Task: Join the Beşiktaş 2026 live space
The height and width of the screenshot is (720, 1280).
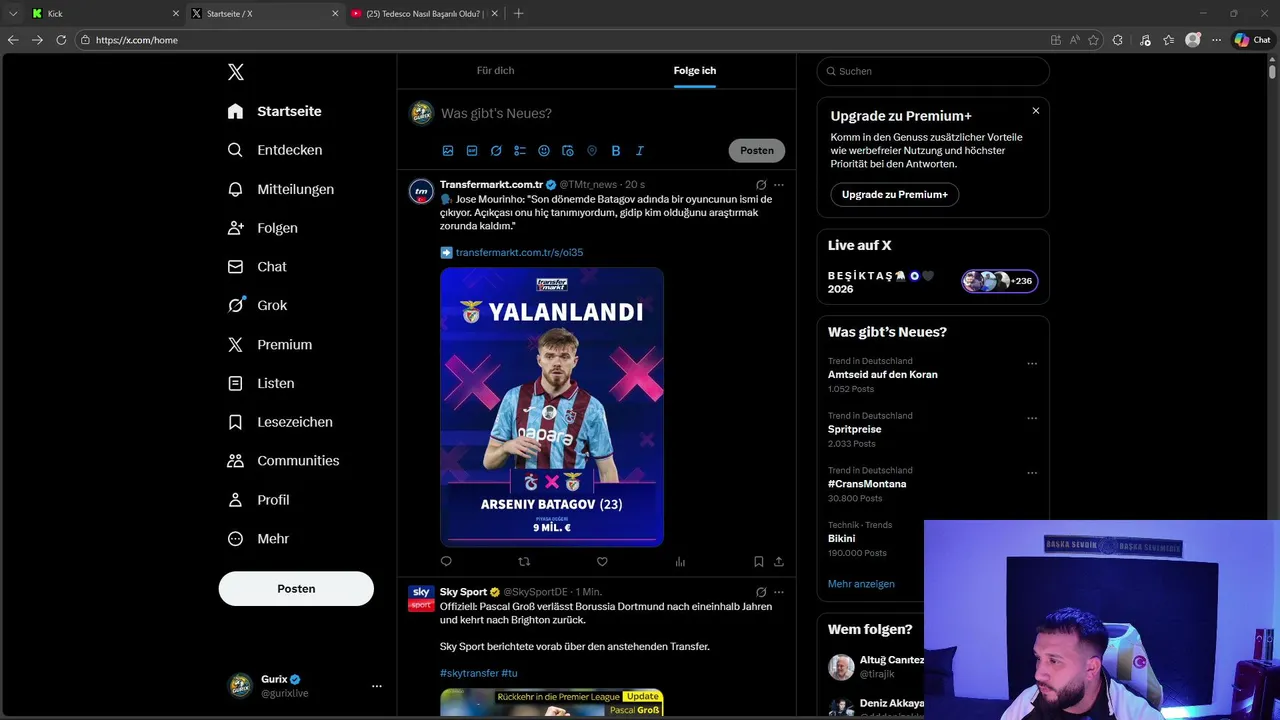Action: [1000, 281]
